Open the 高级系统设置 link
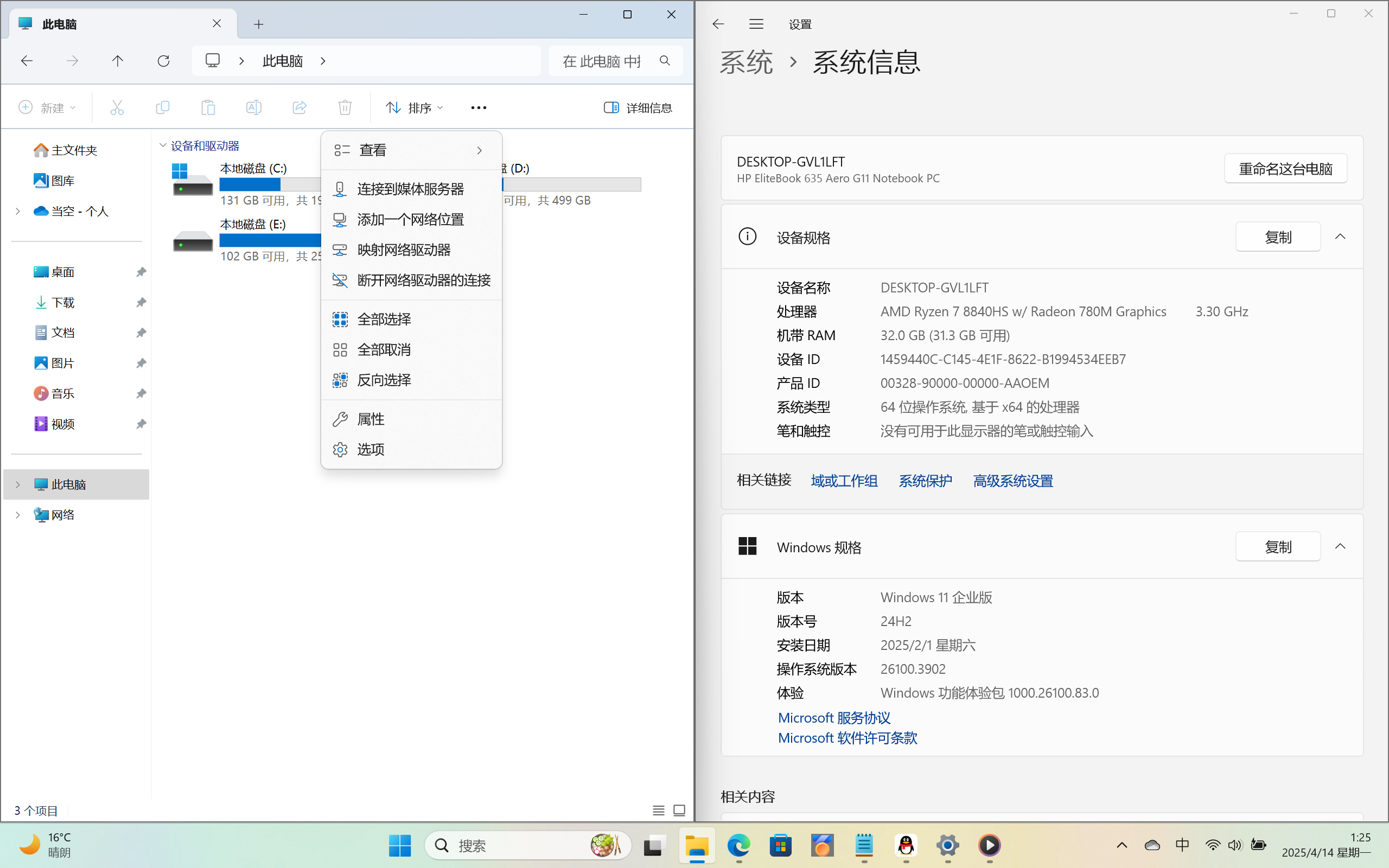The image size is (1389, 868). 1012,481
